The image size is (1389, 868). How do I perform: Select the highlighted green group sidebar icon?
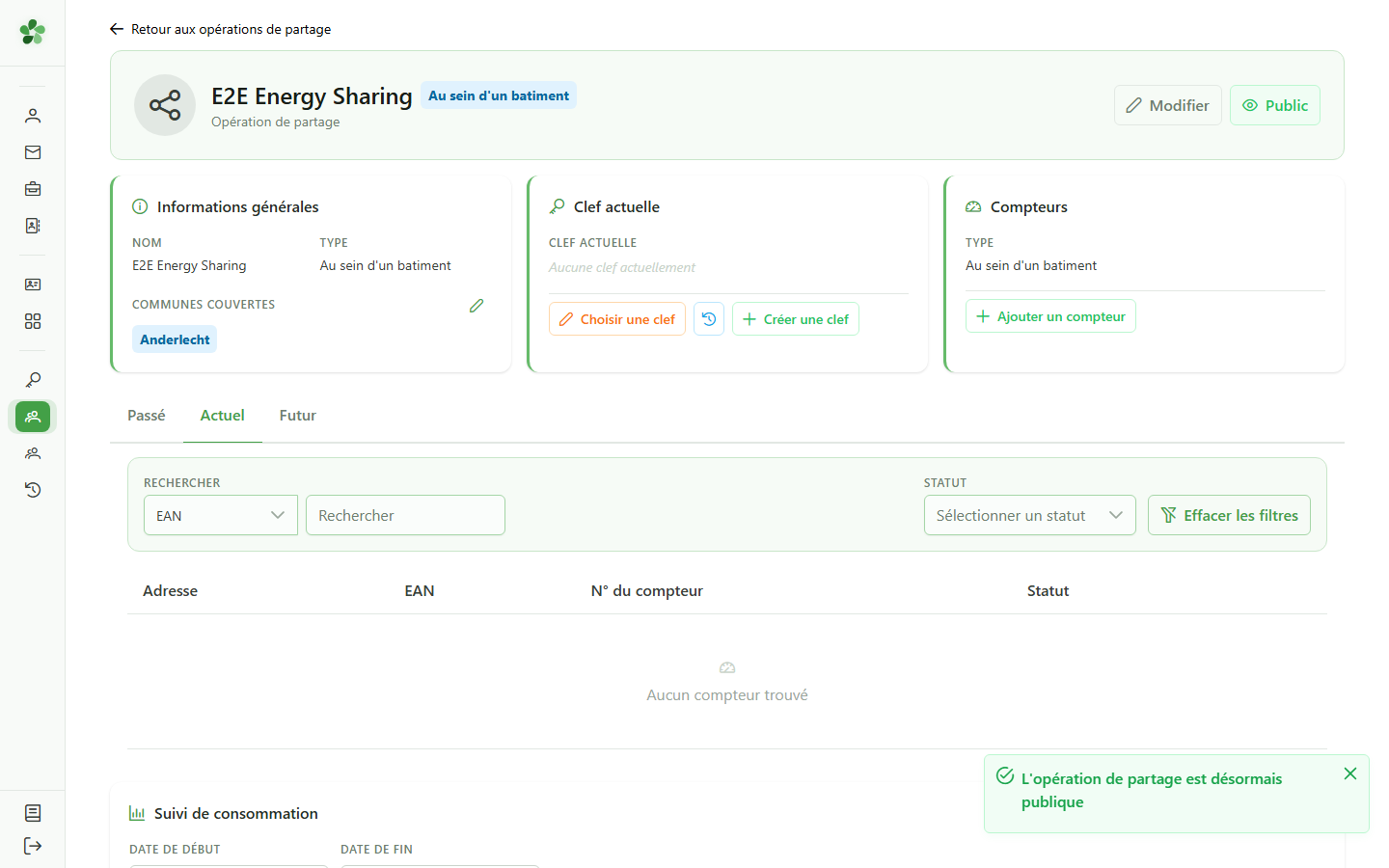[33, 417]
